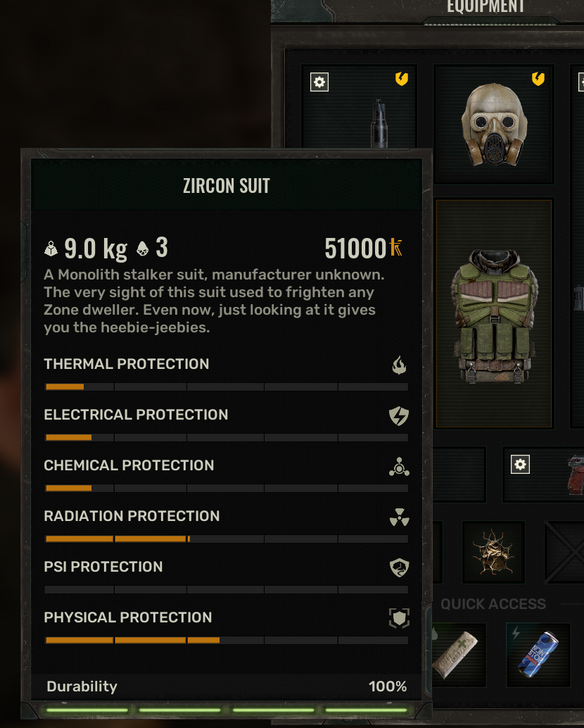Click the crossed-out locked artifact slot
Screen dimensions: 584x728
[x=565, y=552]
